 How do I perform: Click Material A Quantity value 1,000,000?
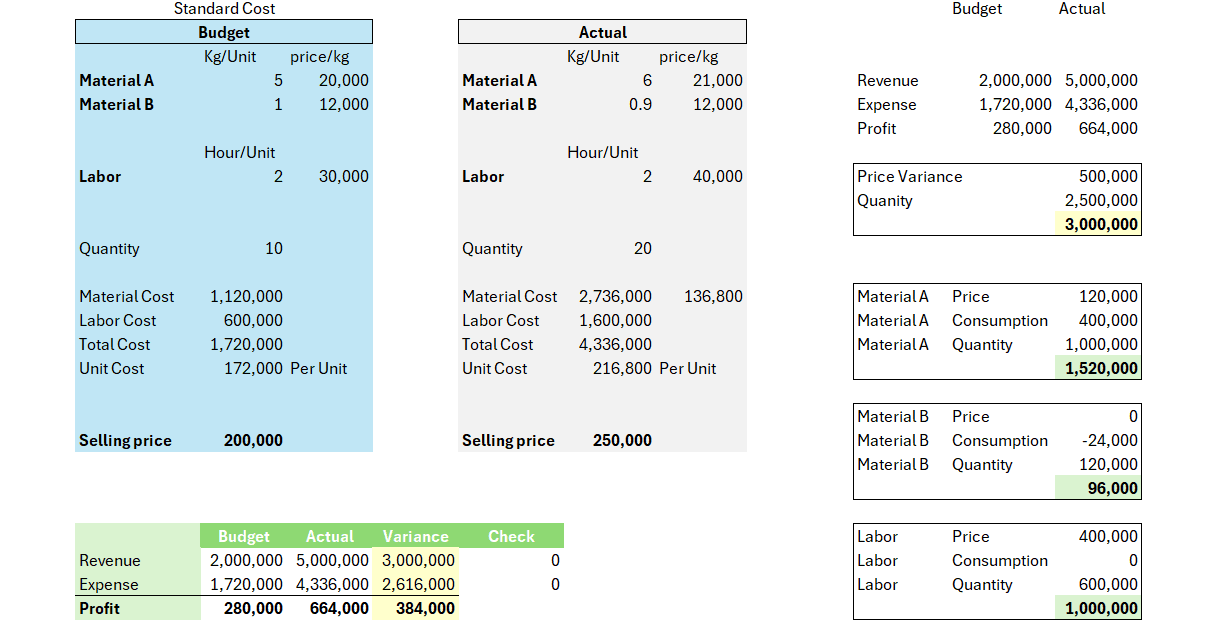point(1101,344)
